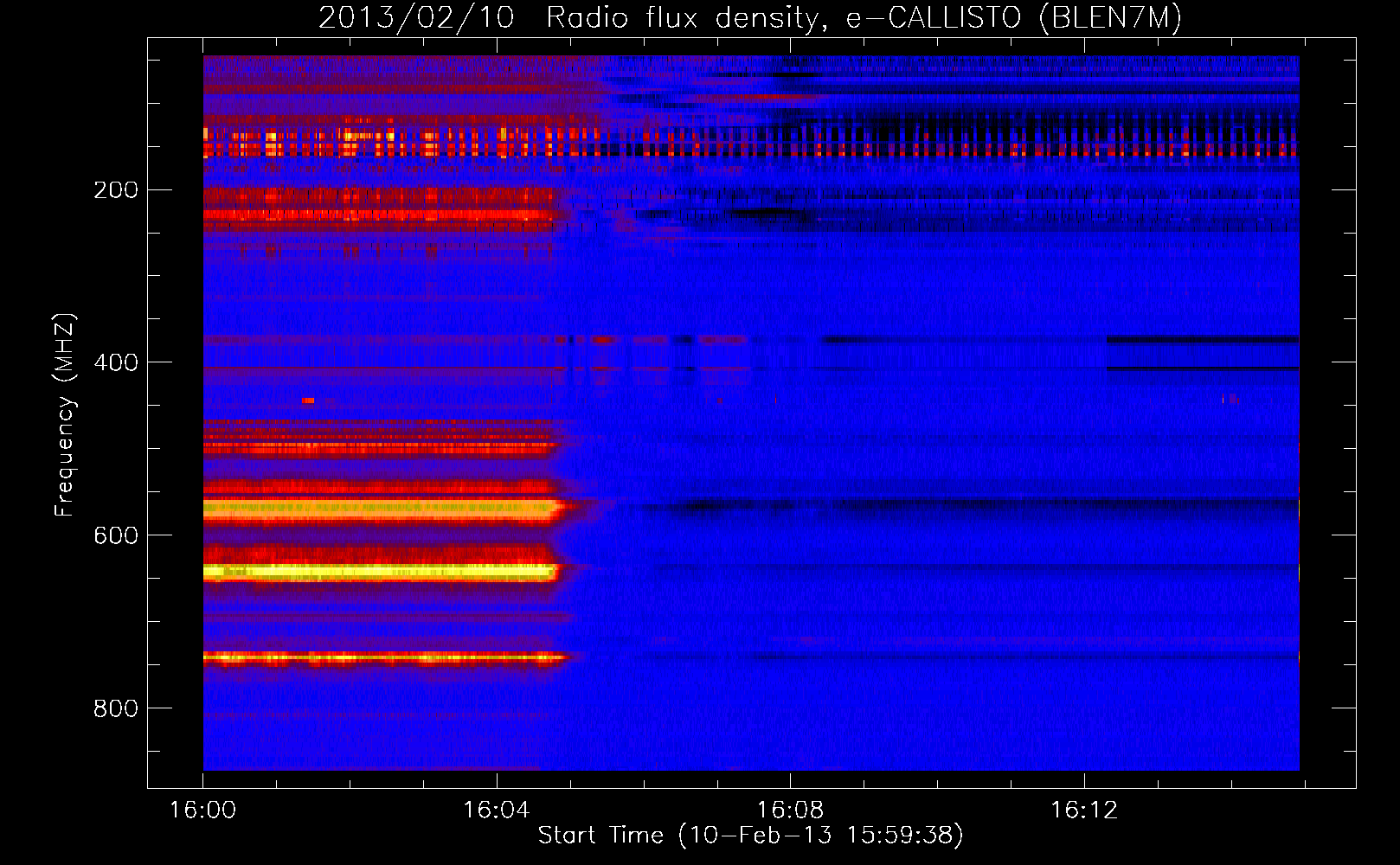The image size is (1400, 865).
Task: Click the plot title '2013/02/10 Radio flux density'
Action: [x=749, y=17]
